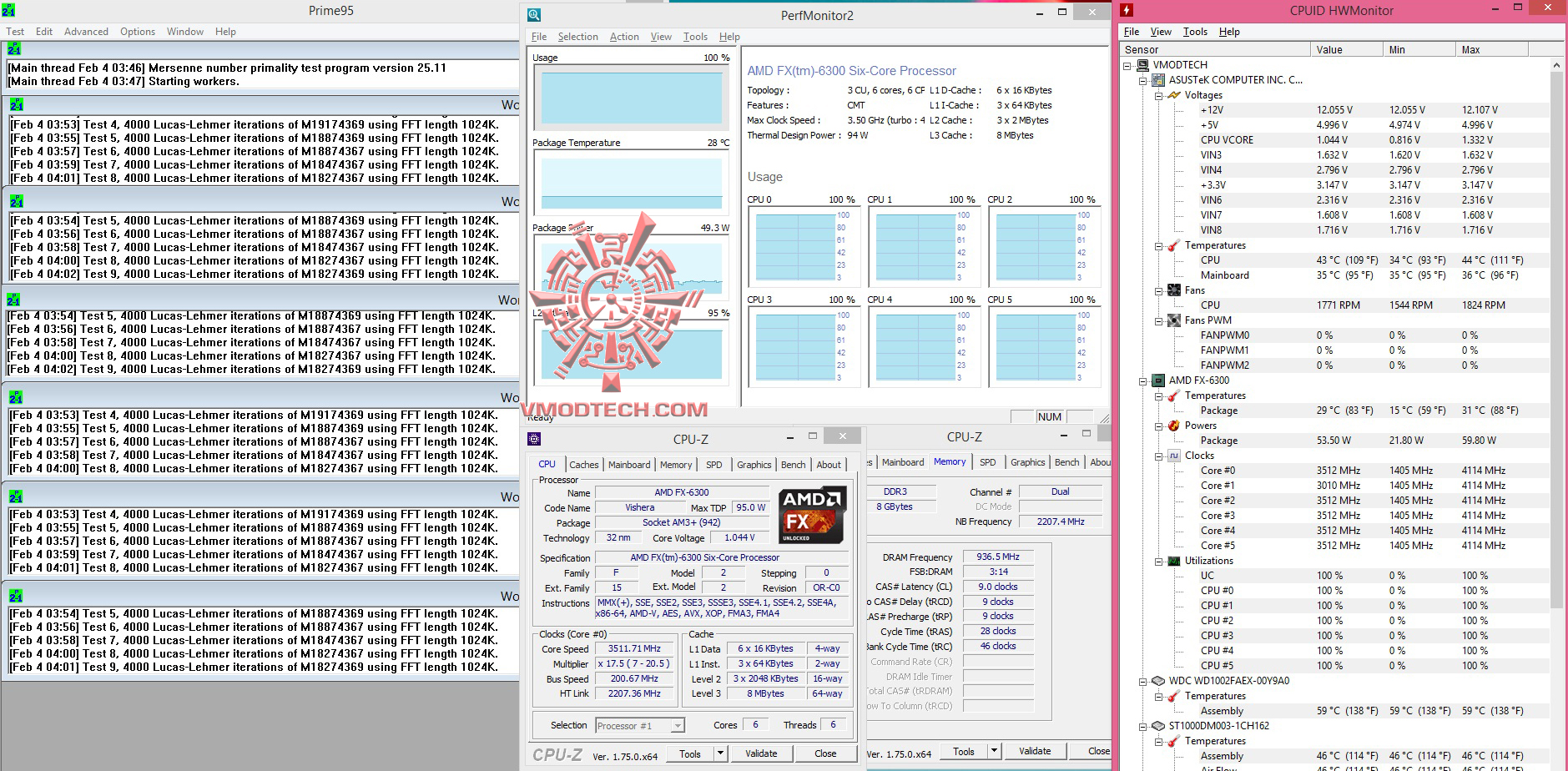Collapse the Voltages group in HWMonitor

point(1159,95)
